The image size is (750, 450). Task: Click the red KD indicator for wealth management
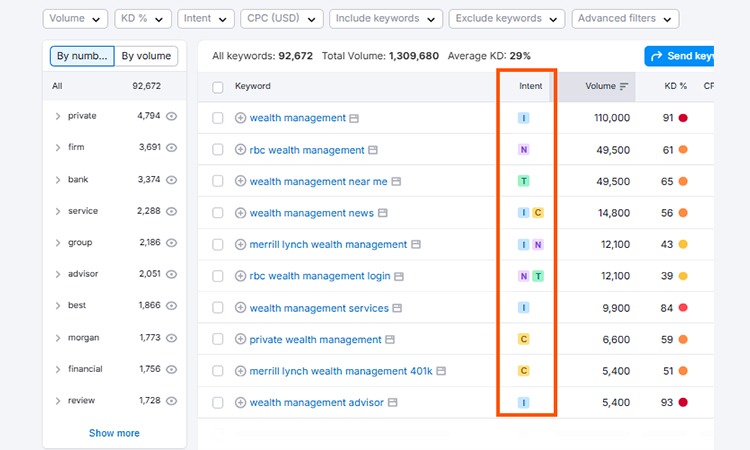point(683,118)
